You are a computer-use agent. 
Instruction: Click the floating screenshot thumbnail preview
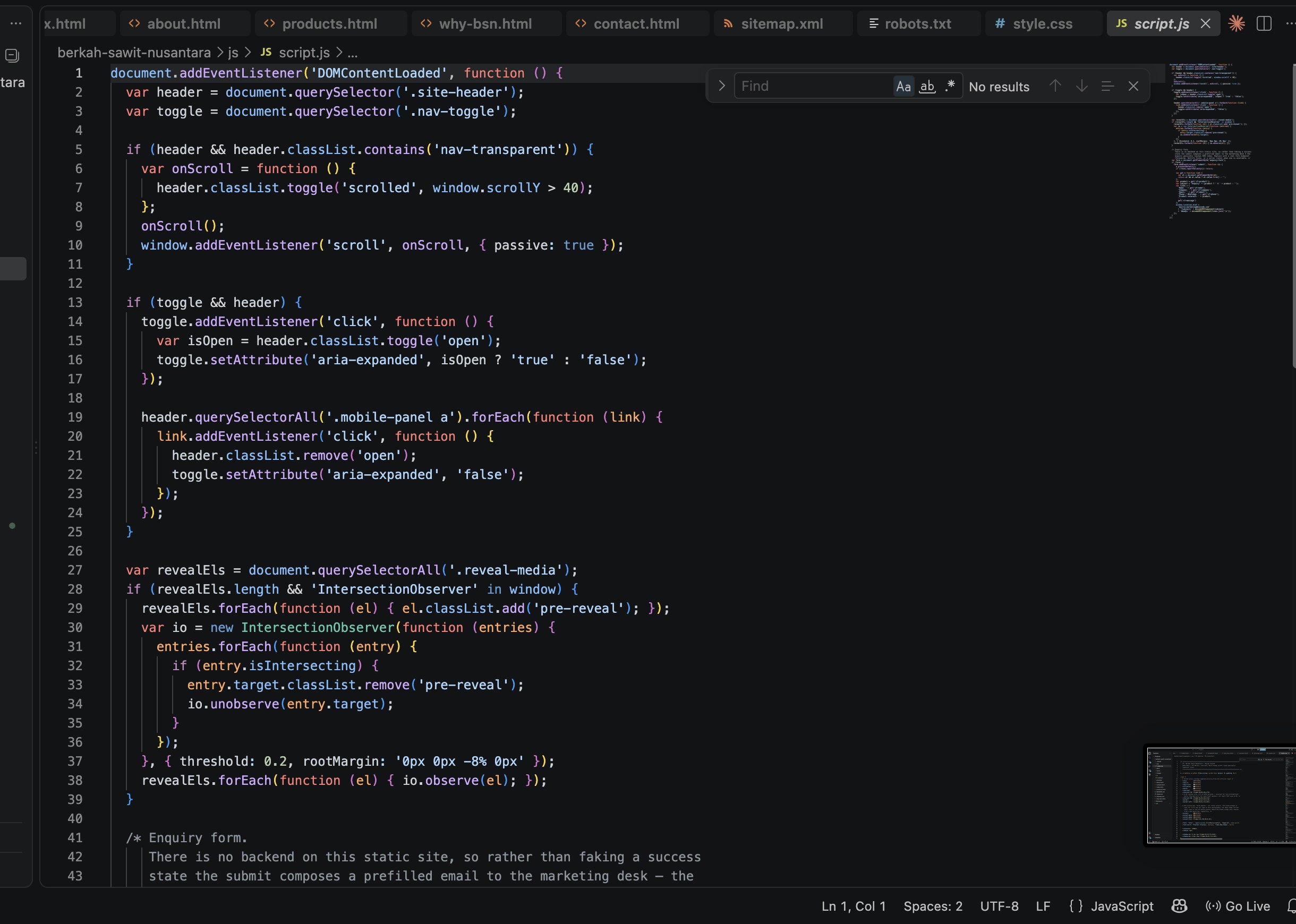(x=1221, y=795)
